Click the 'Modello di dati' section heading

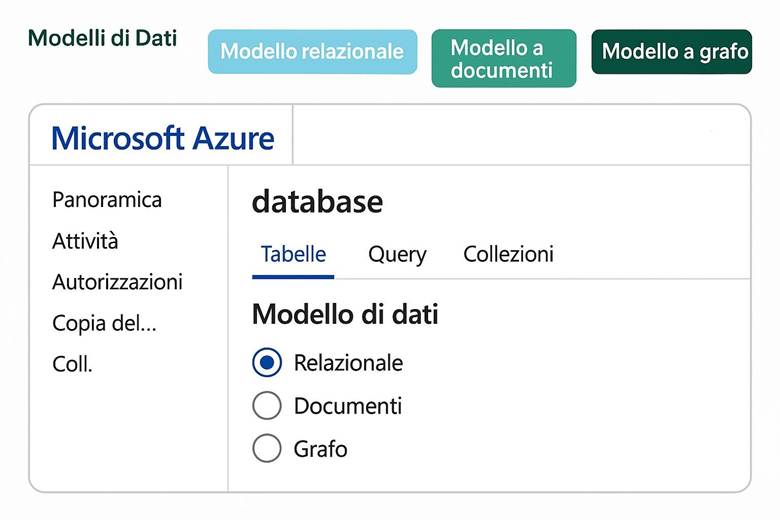coord(345,314)
